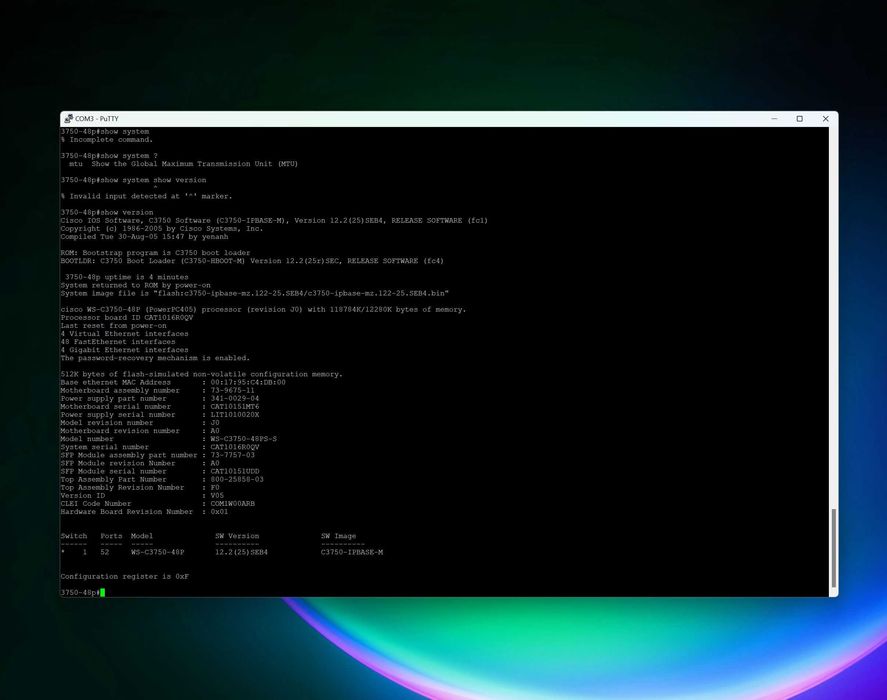Click the 'SFP Module revision Number' label
The height and width of the screenshot is (700, 887).
tap(118, 463)
